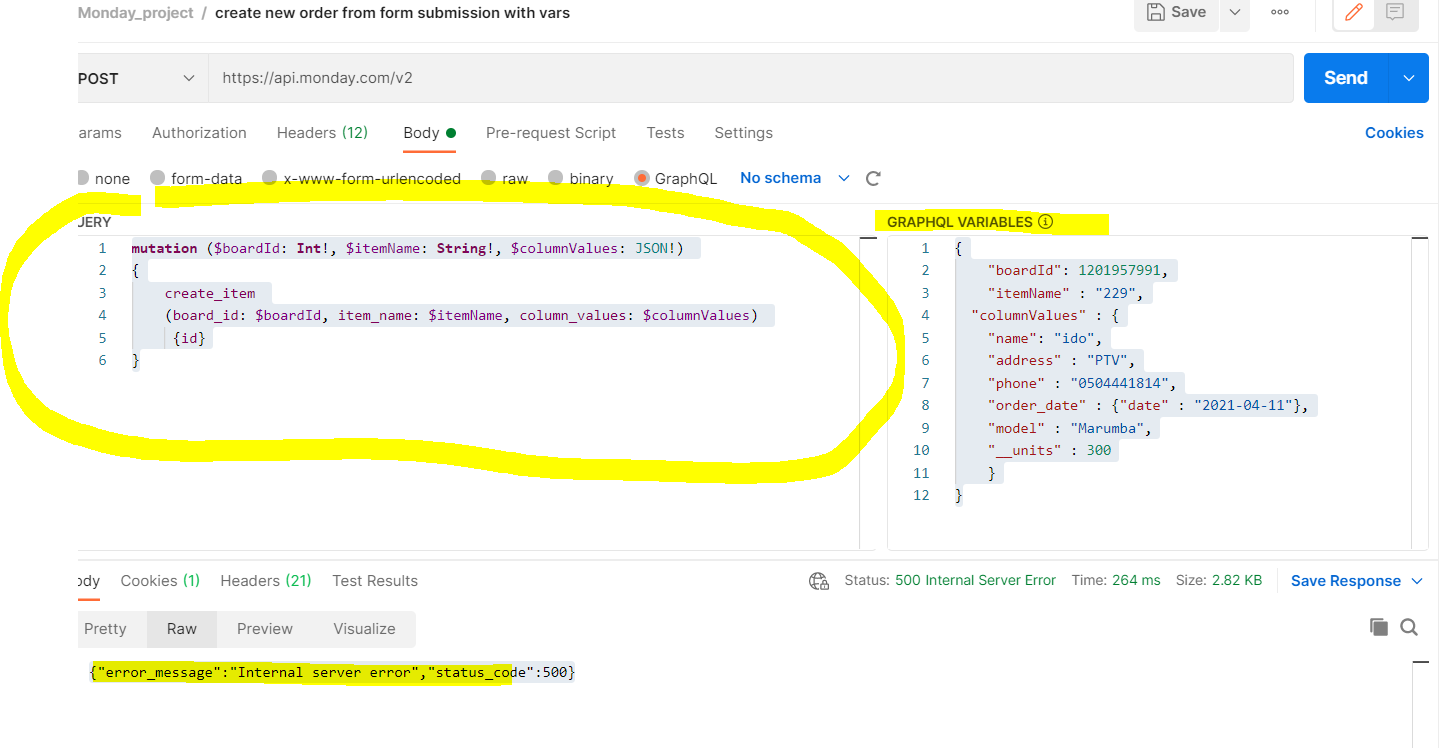1449x748 pixels.
Task: Switch to Preview response view
Action: click(x=265, y=629)
